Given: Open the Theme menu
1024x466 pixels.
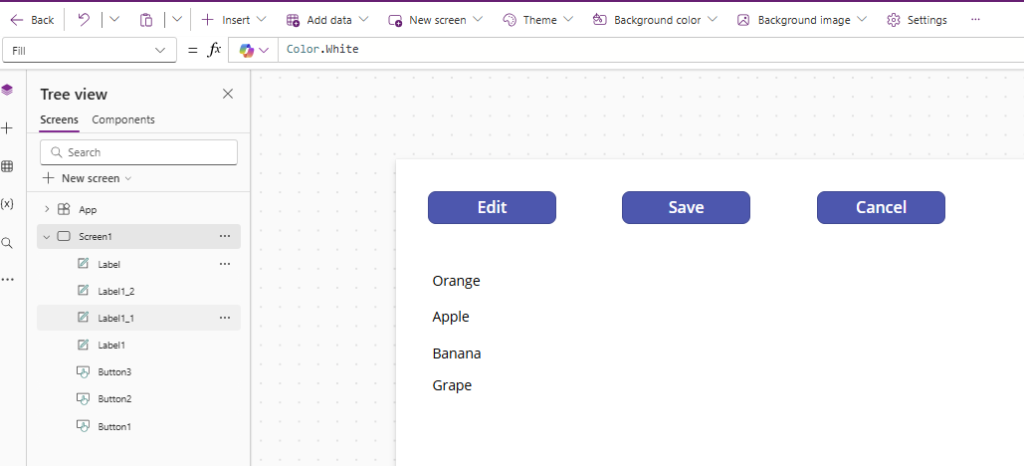Looking at the screenshot, I should [537, 20].
